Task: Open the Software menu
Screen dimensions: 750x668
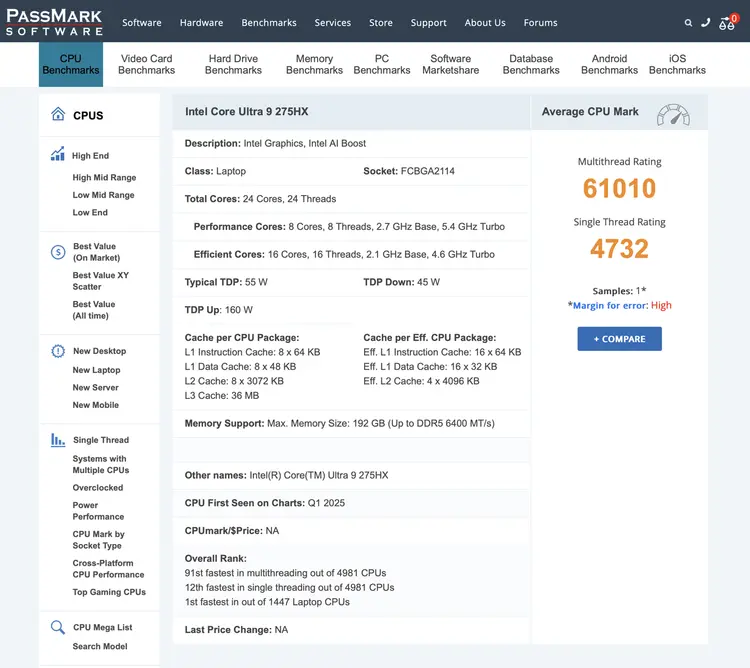Action: click(x=141, y=22)
